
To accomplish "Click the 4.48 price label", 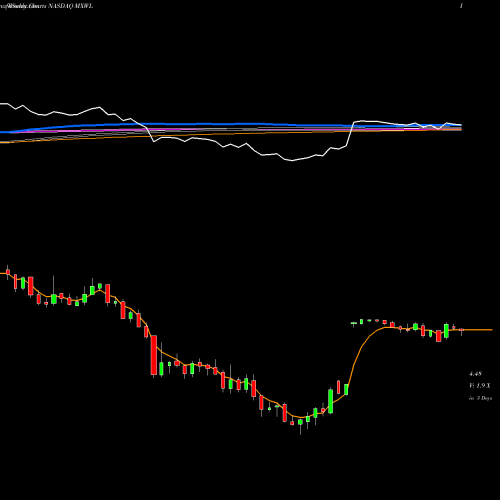I will pos(475,374).
